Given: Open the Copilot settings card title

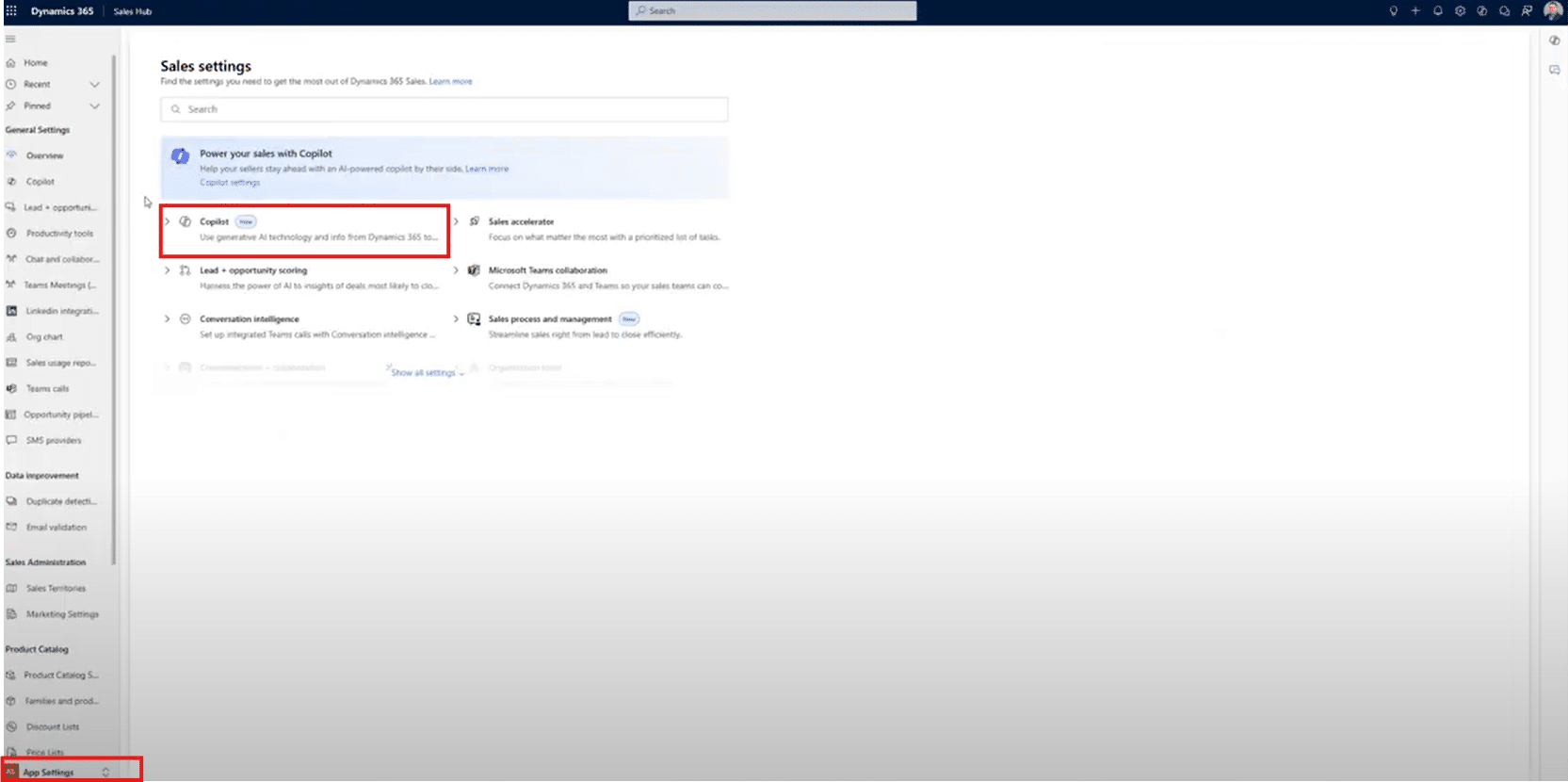Looking at the screenshot, I should click(214, 222).
